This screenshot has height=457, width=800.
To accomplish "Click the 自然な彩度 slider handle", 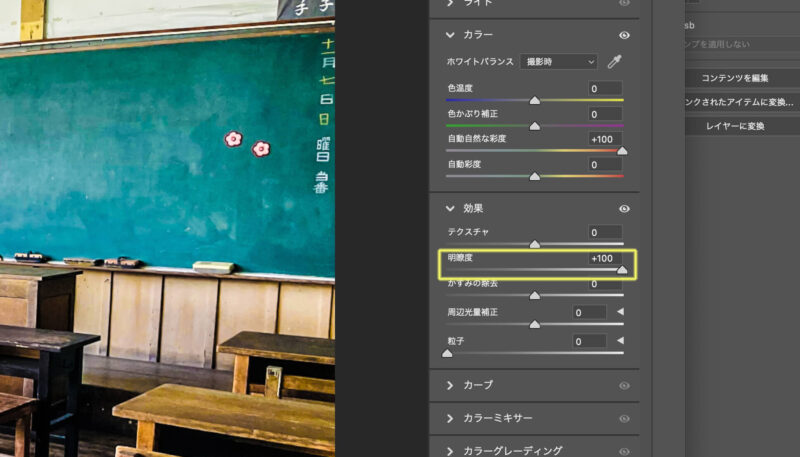I will click(x=622, y=150).
